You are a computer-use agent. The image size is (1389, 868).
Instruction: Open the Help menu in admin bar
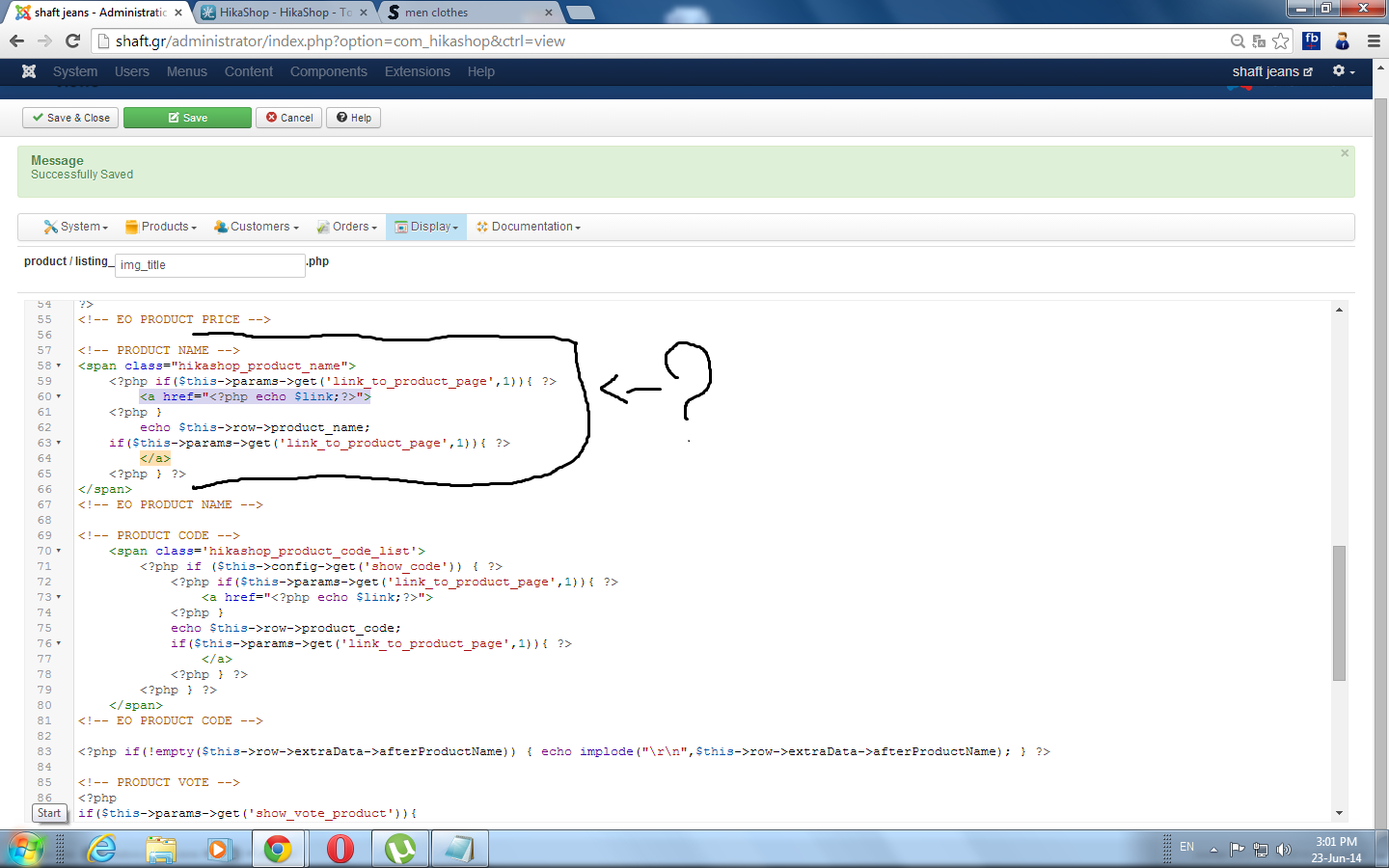[481, 71]
